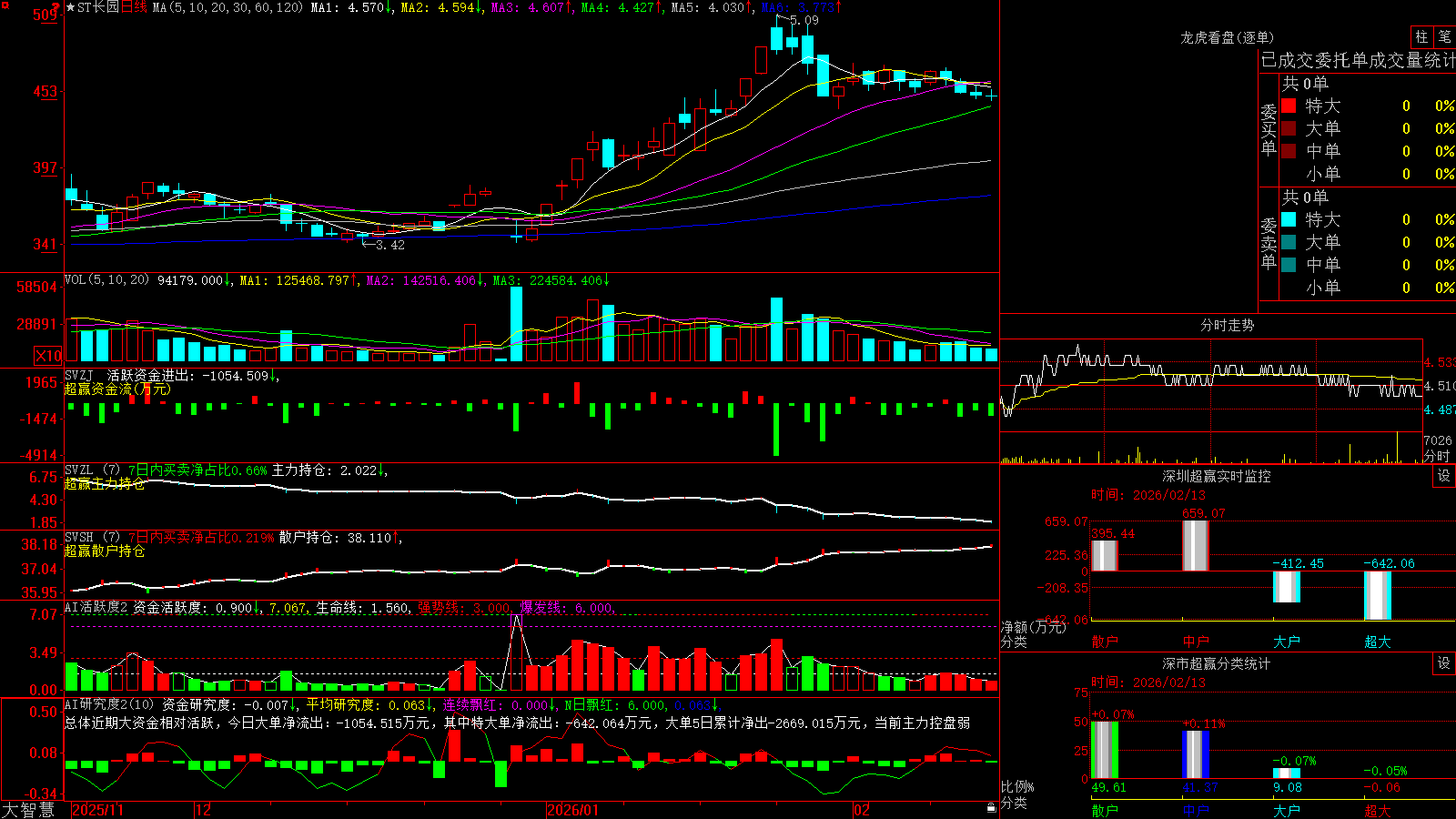Click the 超赢散户持仓 label
The image size is (1456, 819).
[105, 551]
